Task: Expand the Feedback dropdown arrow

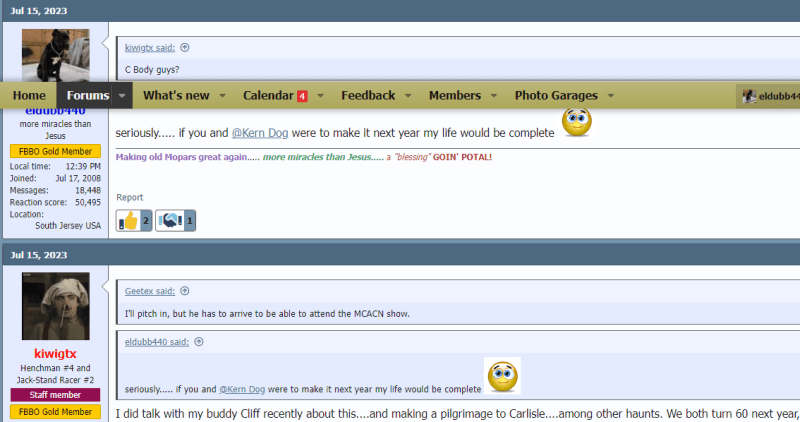Action: [408, 95]
